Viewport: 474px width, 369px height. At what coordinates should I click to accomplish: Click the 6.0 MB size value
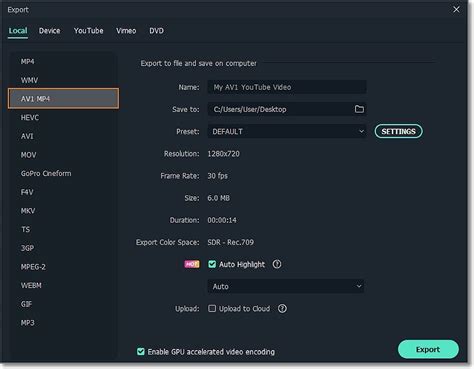pyautogui.click(x=218, y=198)
